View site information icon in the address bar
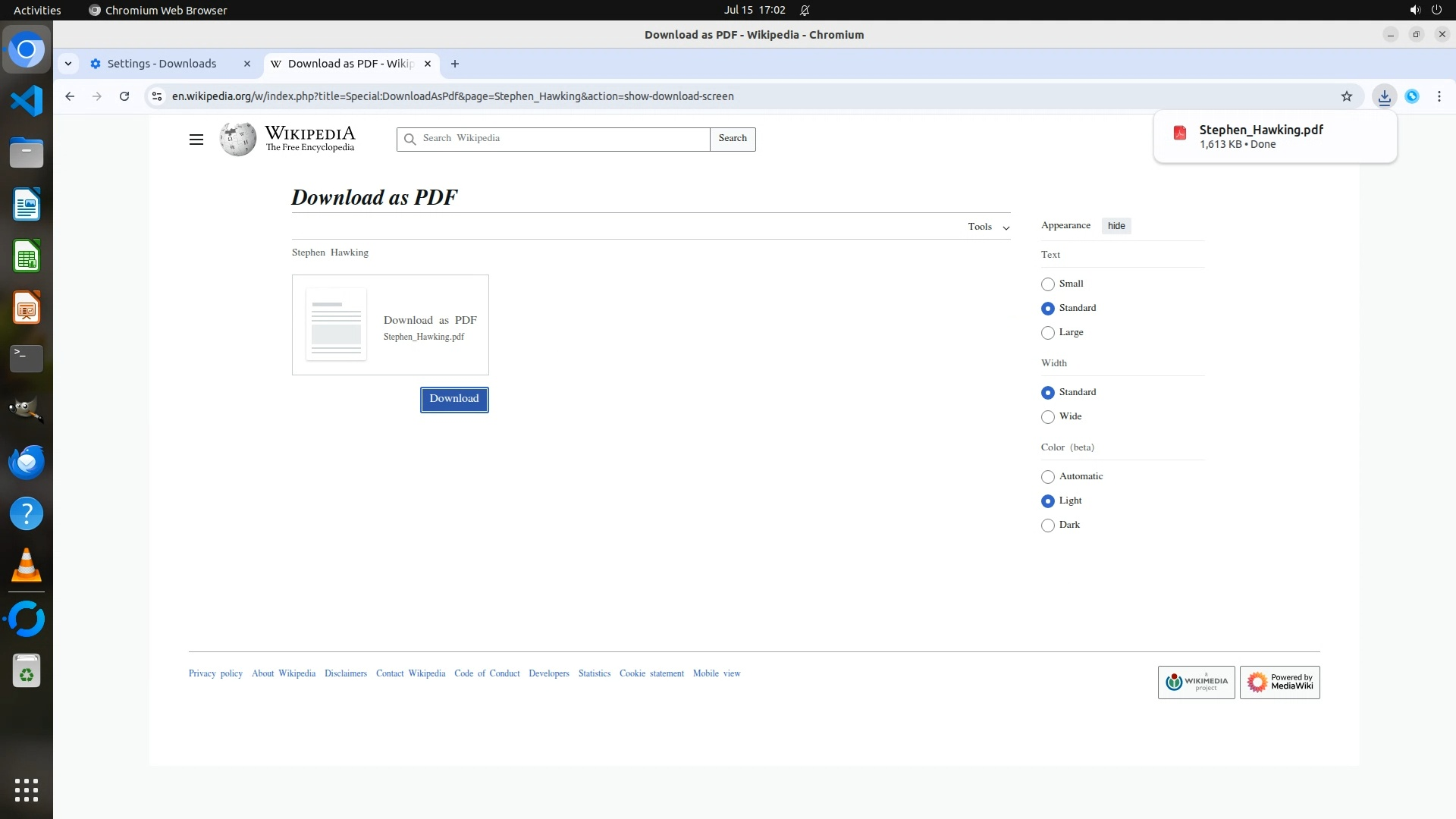1456x819 pixels. coord(157,96)
